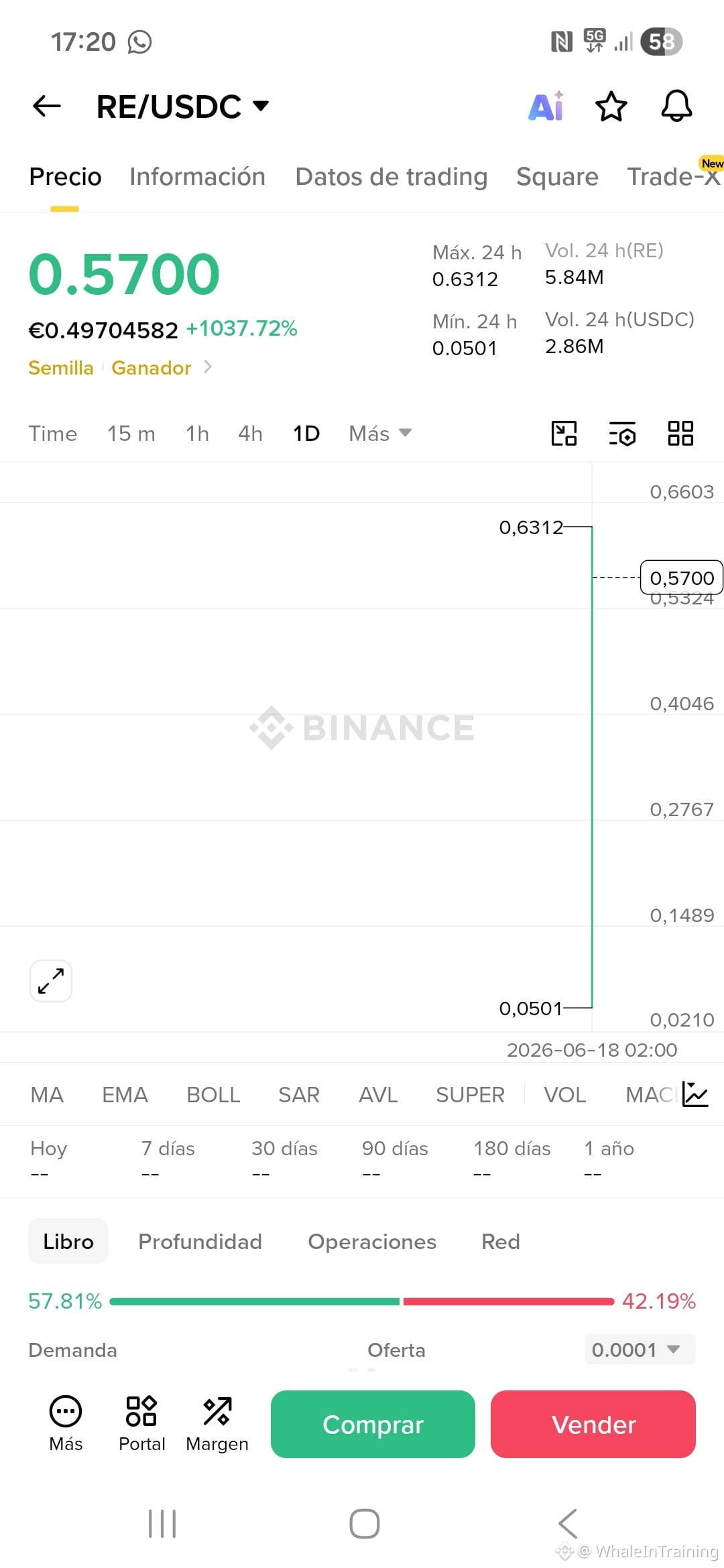Screen dimensions: 724x1568
Task: Open price alert bell icon
Action: (676, 106)
